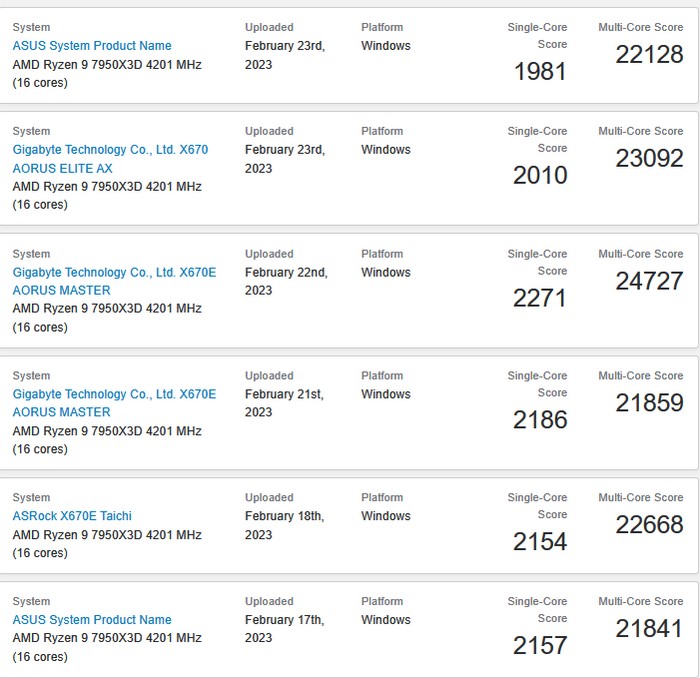700x678 pixels.
Task: Click the single-core score 1981
Action: coord(540,72)
